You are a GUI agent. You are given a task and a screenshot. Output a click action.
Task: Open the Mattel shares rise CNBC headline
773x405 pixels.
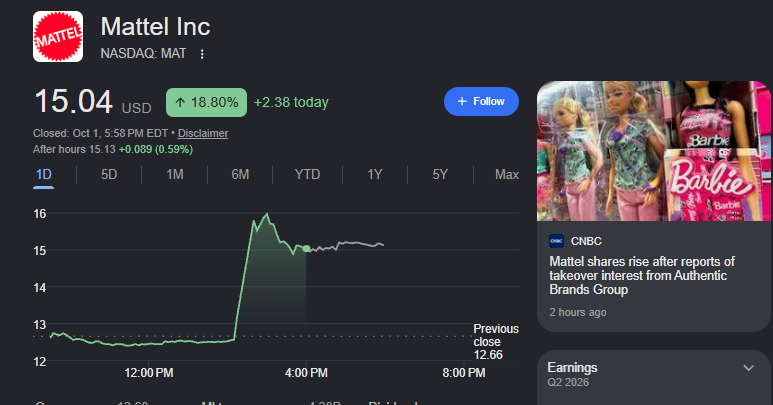[642, 275]
